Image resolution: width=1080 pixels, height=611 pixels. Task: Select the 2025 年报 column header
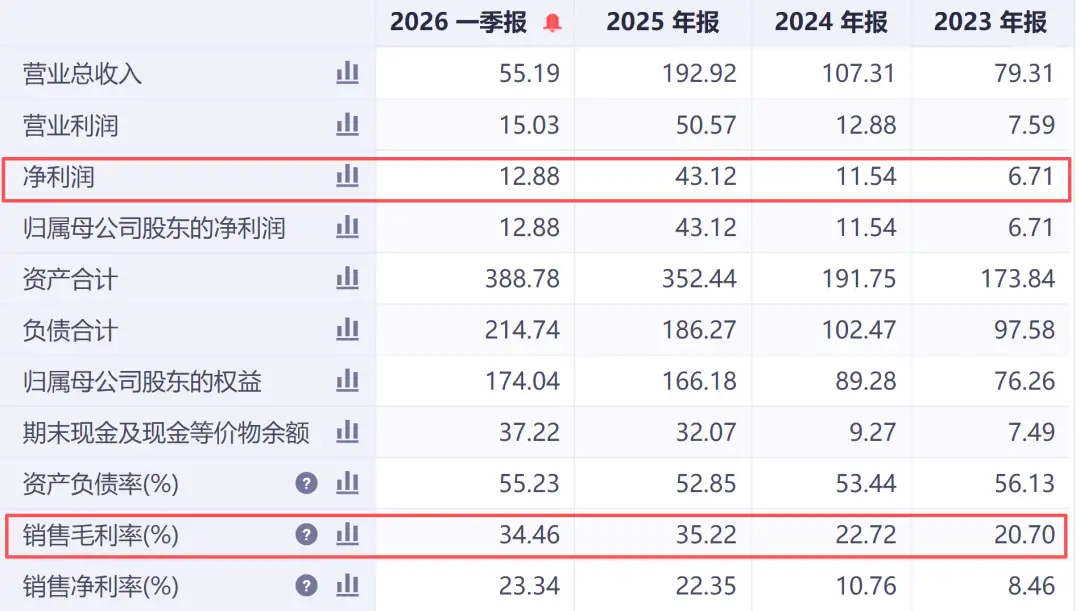click(x=663, y=22)
